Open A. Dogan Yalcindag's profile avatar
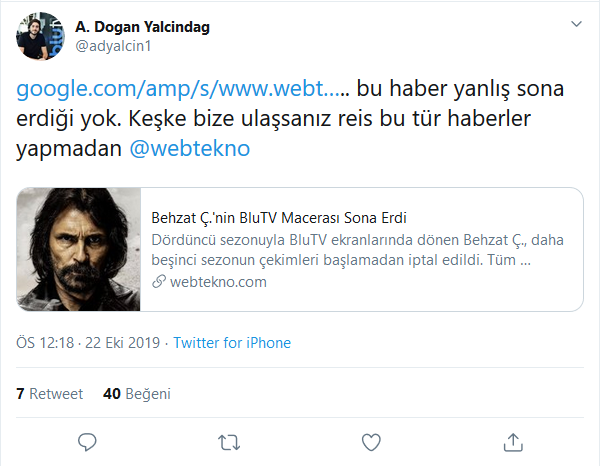Viewport: 605px width, 466px height. click(x=38, y=35)
